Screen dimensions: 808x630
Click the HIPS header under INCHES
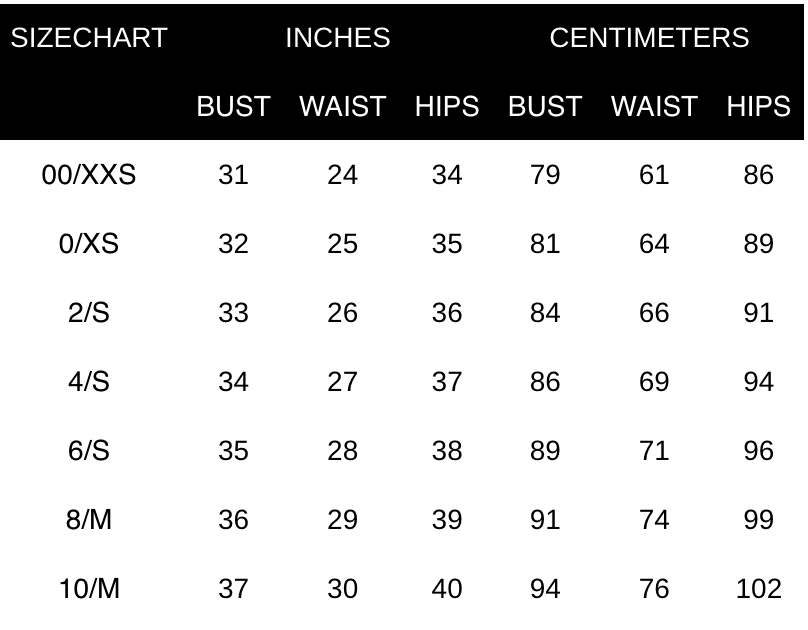coord(447,106)
